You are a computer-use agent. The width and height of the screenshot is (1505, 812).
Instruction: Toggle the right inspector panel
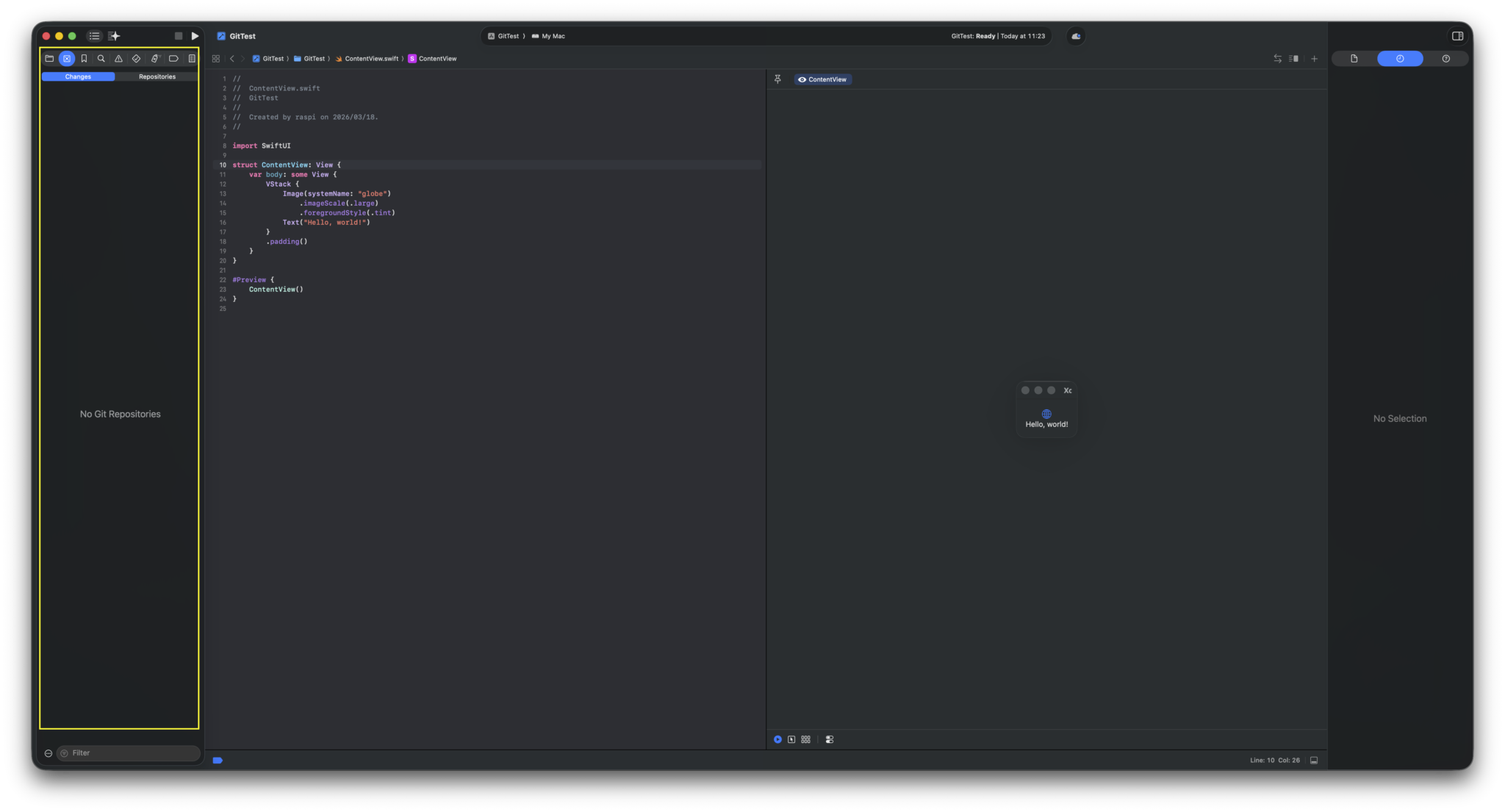(x=1457, y=36)
